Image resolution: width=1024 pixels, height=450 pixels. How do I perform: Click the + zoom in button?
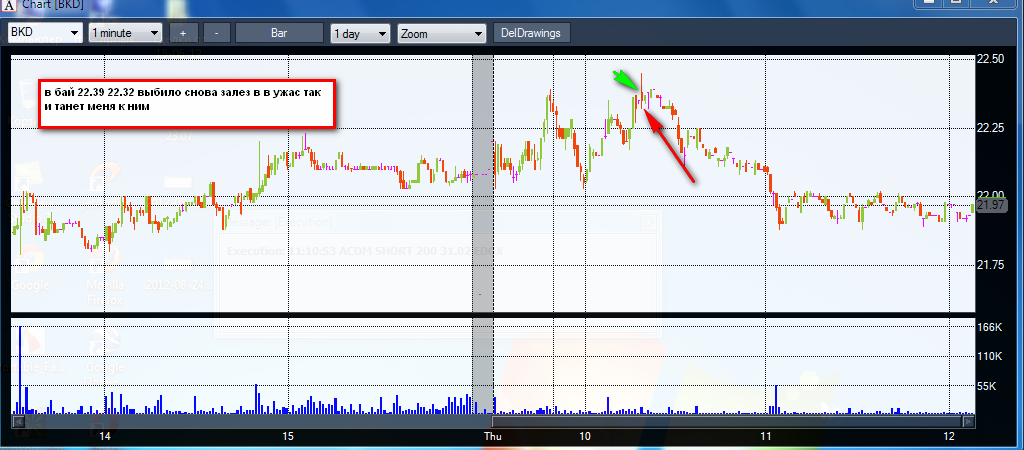[x=183, y=33]
